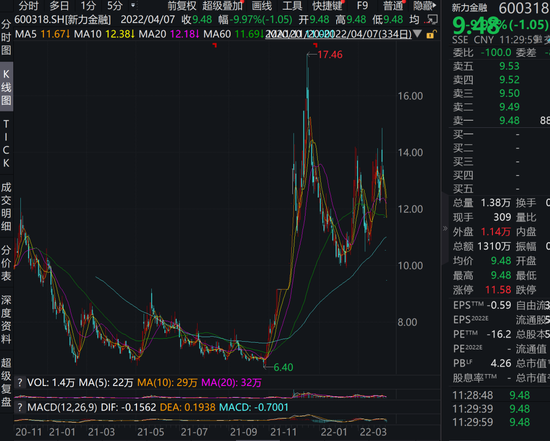550x441 pixels.
Task: Click the 17.46 high price marker
Action: pos(330,55)
